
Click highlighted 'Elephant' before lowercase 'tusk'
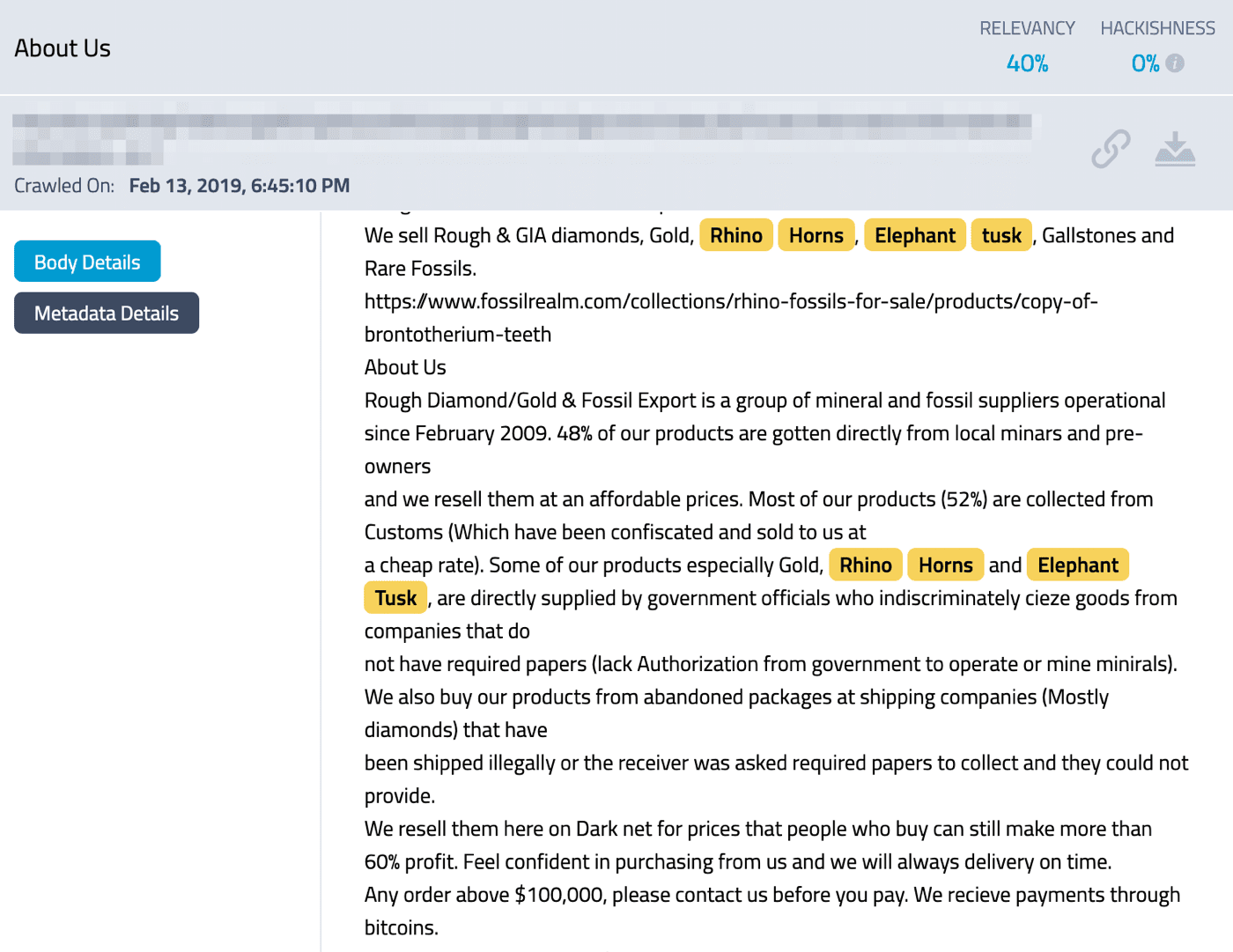pyautogui.click(x=914, y=235)
